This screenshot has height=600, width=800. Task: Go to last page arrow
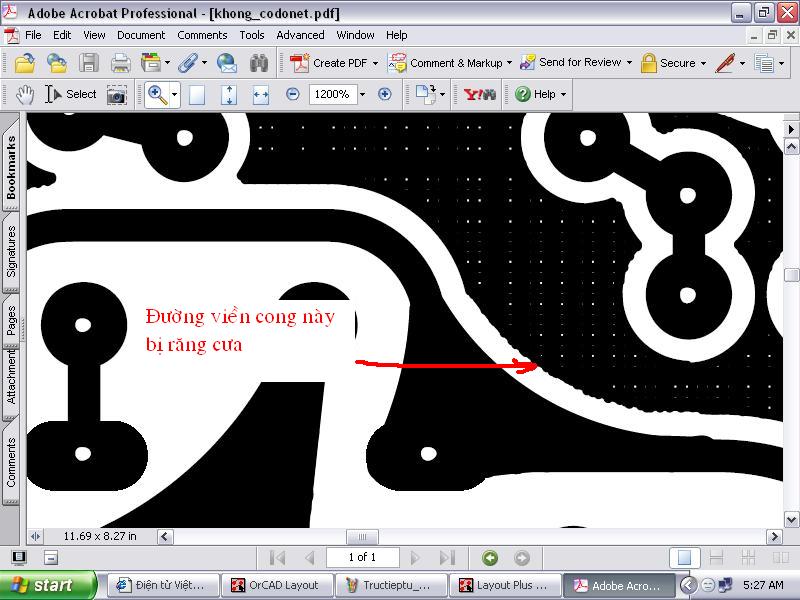(x=447, y=558)
